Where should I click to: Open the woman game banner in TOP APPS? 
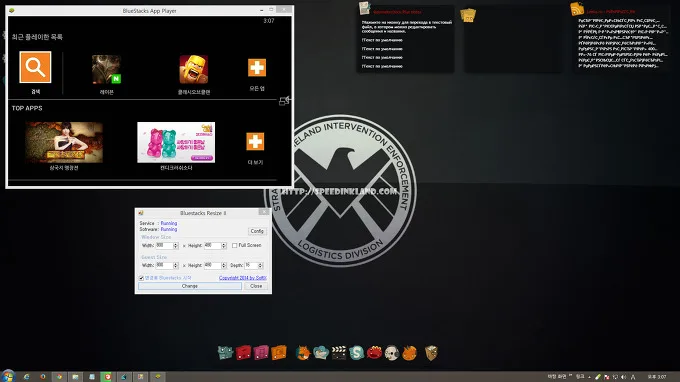[64, 142]
